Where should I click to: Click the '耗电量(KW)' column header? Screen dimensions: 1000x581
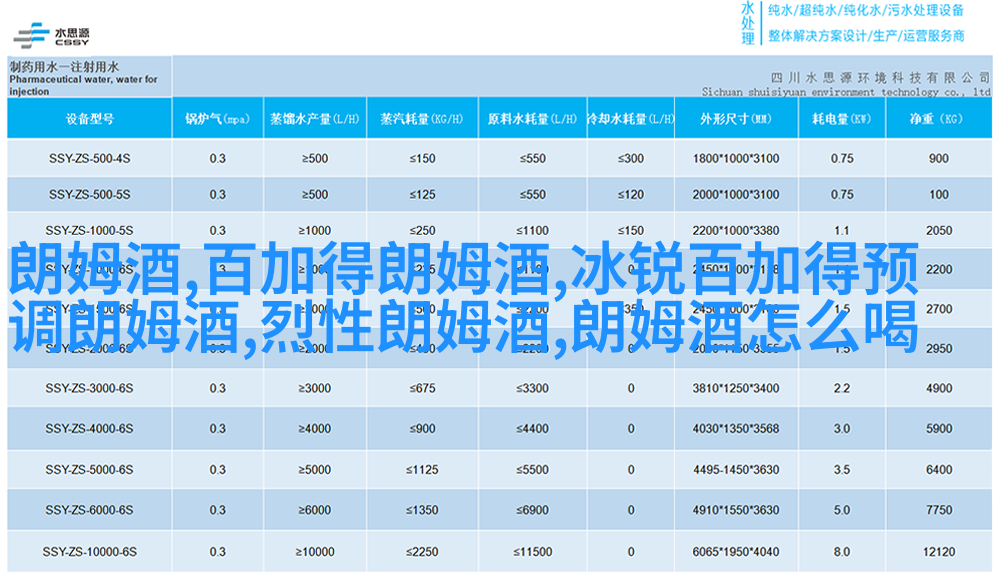tap(841, 119)
